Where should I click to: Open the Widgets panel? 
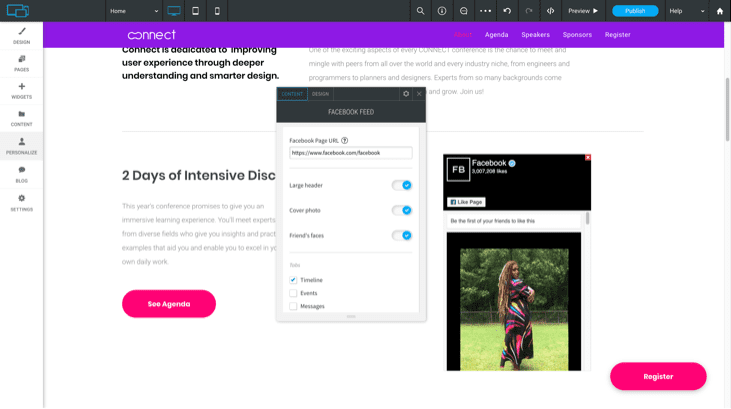21,91
